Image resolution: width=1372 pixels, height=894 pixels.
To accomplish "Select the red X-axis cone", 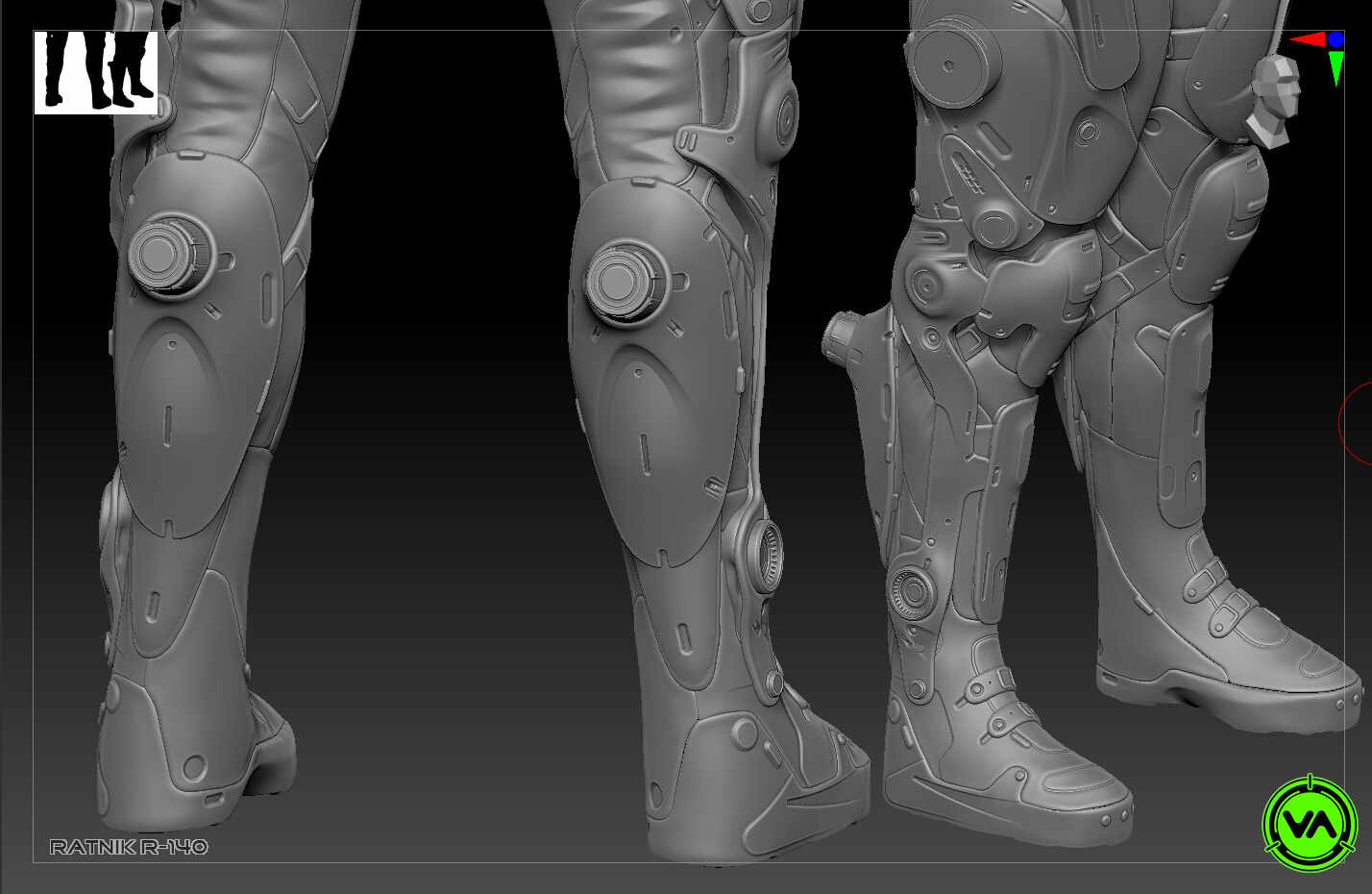I will click(1308, 39).
